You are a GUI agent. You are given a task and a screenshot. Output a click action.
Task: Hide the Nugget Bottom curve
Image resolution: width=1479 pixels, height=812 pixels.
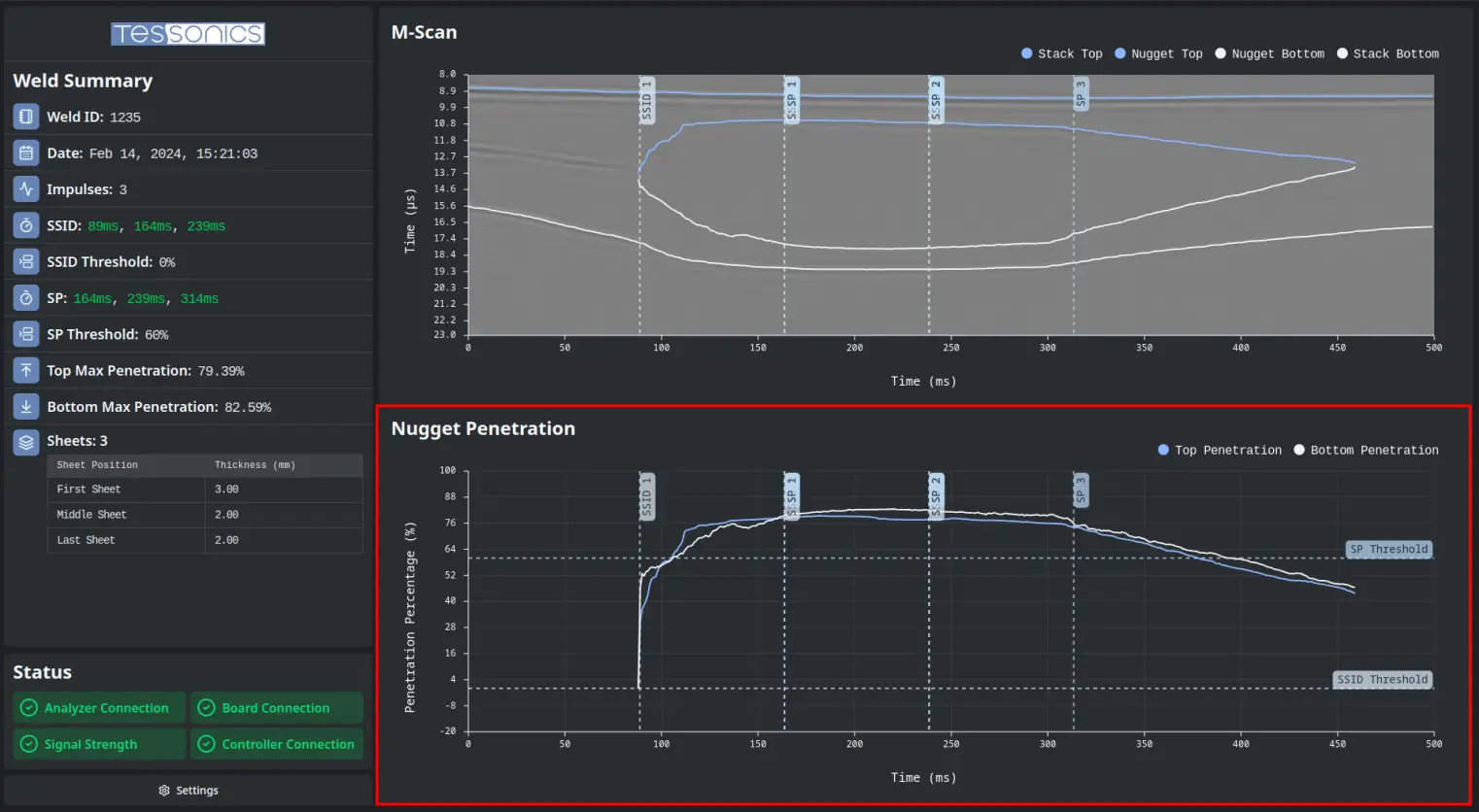[x=1269, y=53]
